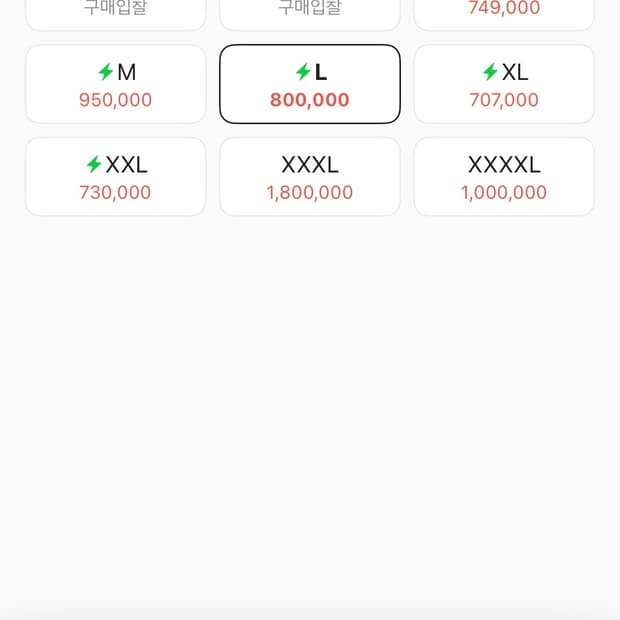Select the XXXL size option

coord(310,177)
